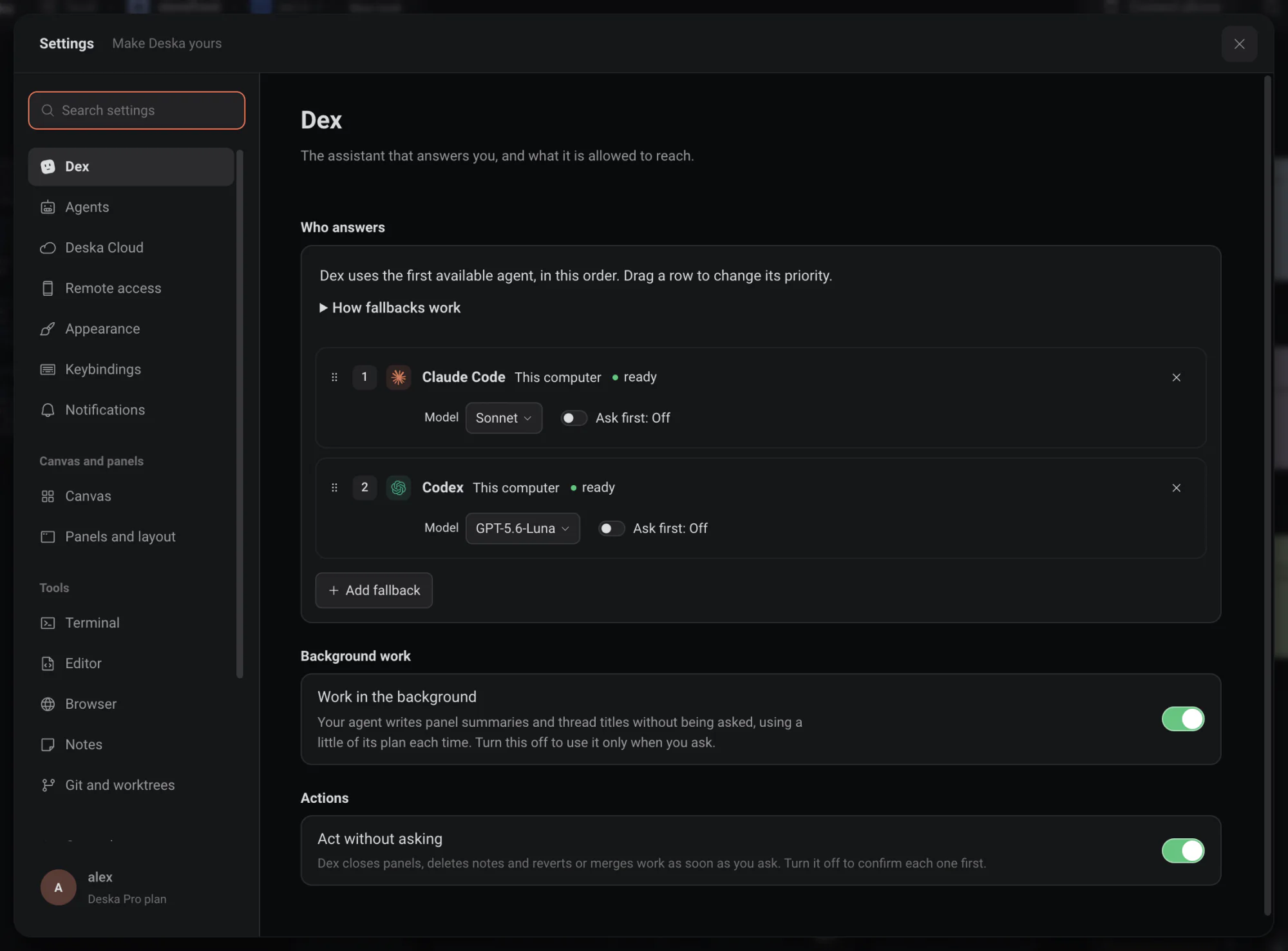1288x951 pixels.
Task: Click the Claude Code starburst logo
Action: [399, 377]
